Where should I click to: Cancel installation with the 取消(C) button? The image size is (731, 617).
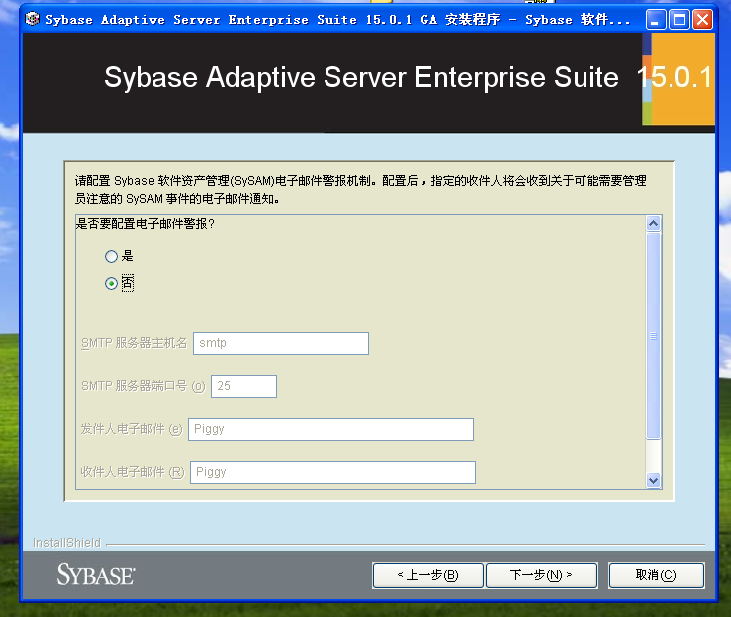(x=656, y=575)
